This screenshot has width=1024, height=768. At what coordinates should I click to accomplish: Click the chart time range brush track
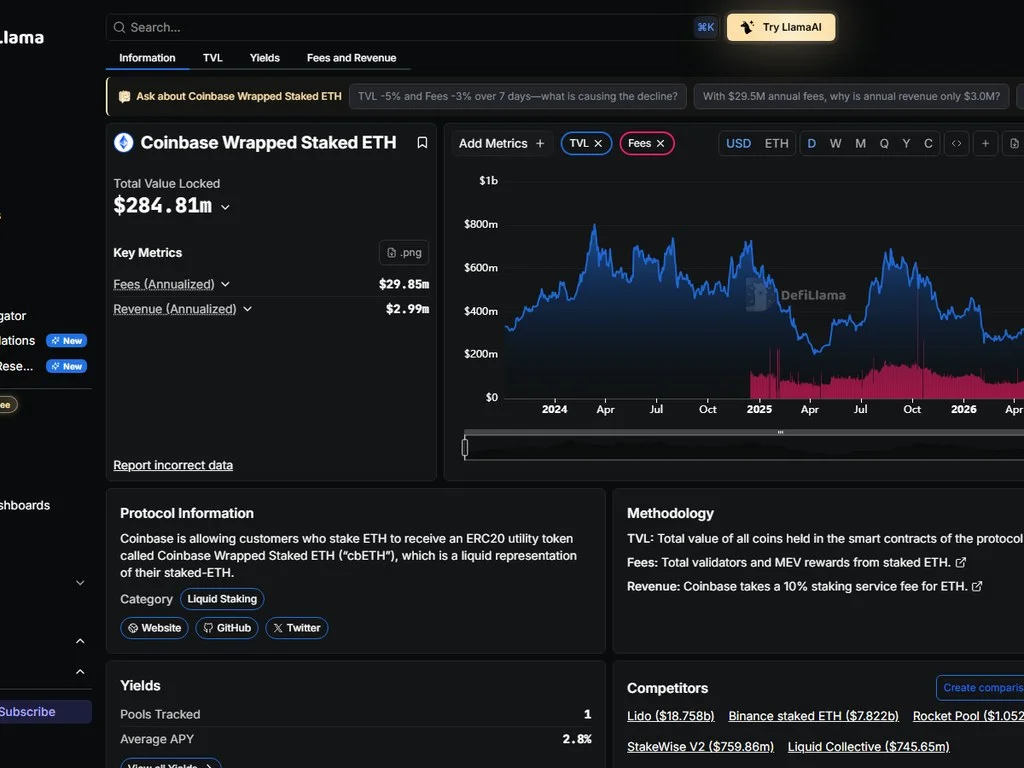point(744,448)
